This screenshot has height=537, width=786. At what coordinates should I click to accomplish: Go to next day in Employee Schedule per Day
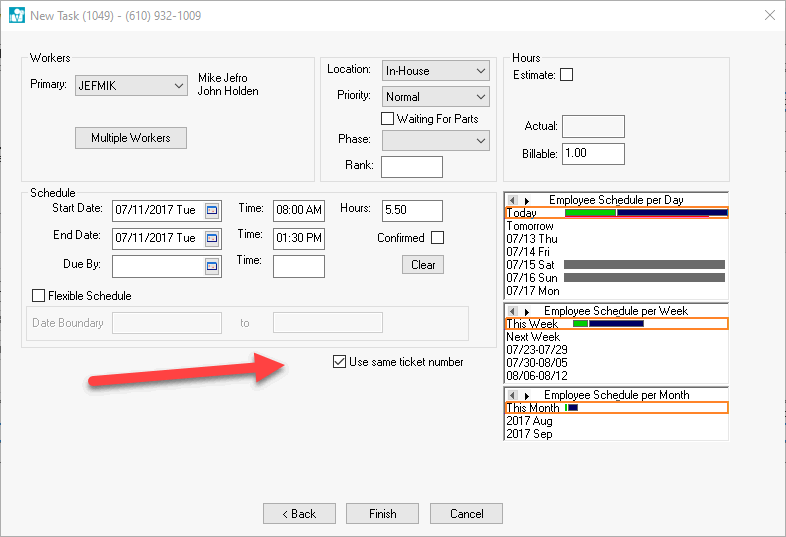[x=527, y=200]
